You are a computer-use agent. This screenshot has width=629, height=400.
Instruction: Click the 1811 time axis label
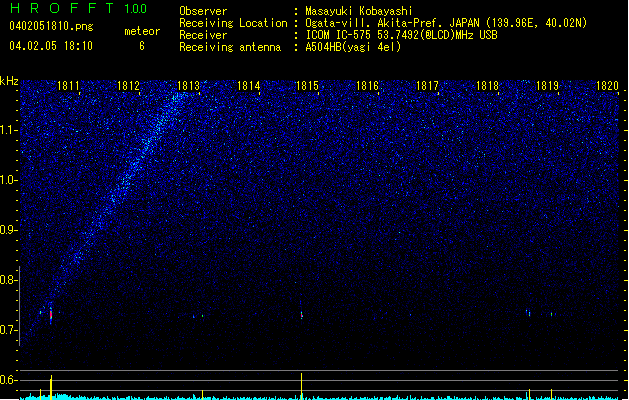coord(68,86)
